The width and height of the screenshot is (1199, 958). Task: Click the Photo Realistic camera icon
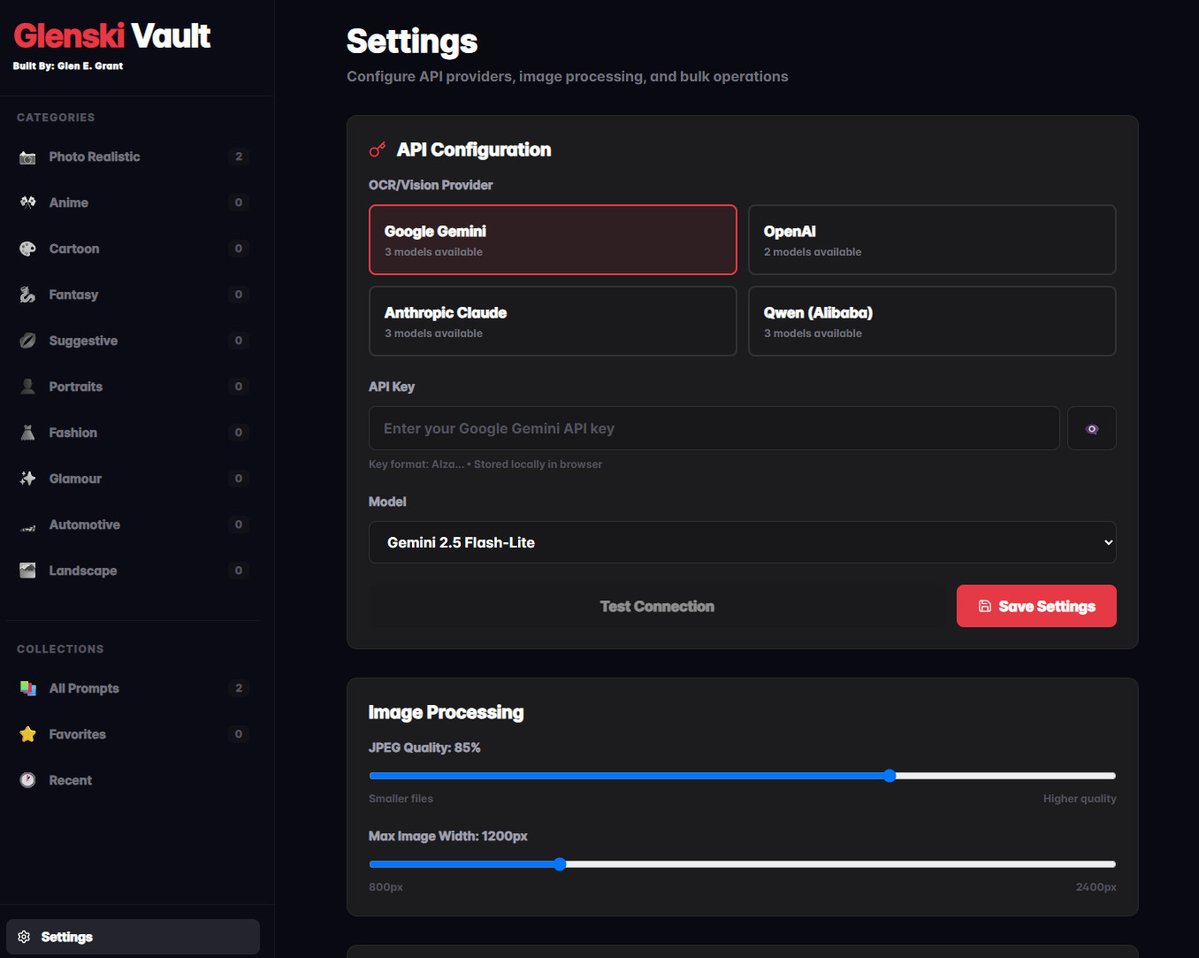coord(28,158)
